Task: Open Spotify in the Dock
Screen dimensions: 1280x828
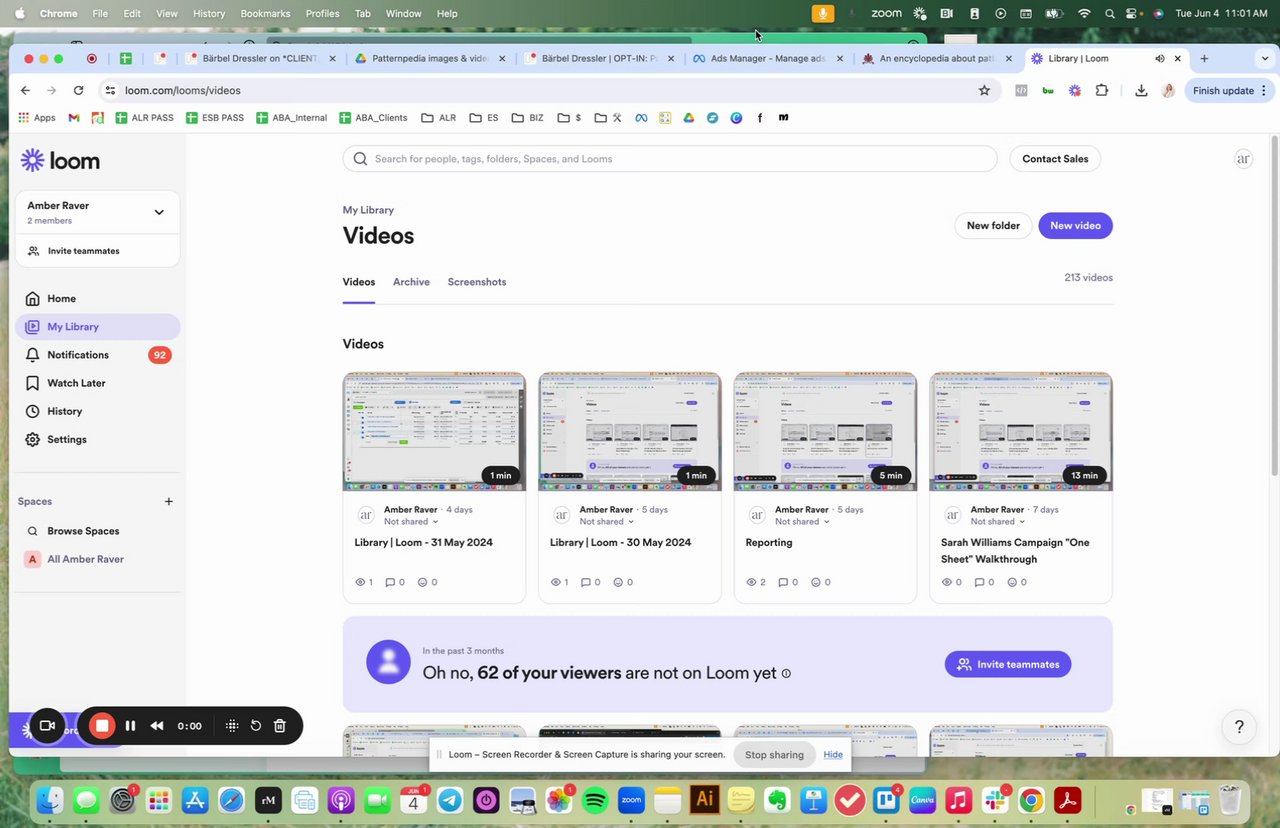Action: [594, 800]
